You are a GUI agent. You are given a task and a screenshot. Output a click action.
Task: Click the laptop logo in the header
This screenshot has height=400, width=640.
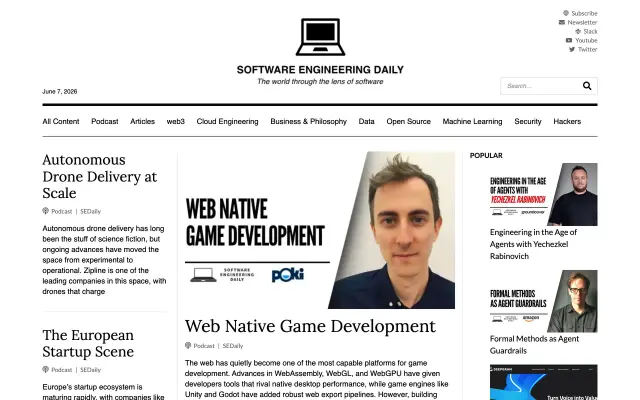pyautogui.click(x=320, y=37)
